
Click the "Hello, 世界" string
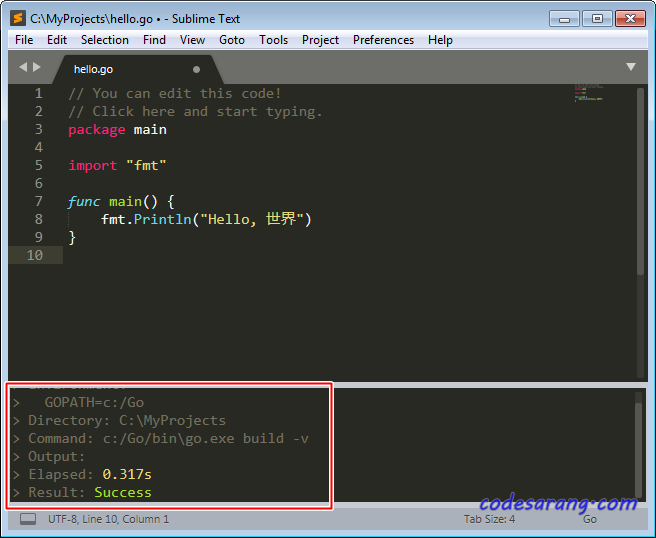[252, 219]
